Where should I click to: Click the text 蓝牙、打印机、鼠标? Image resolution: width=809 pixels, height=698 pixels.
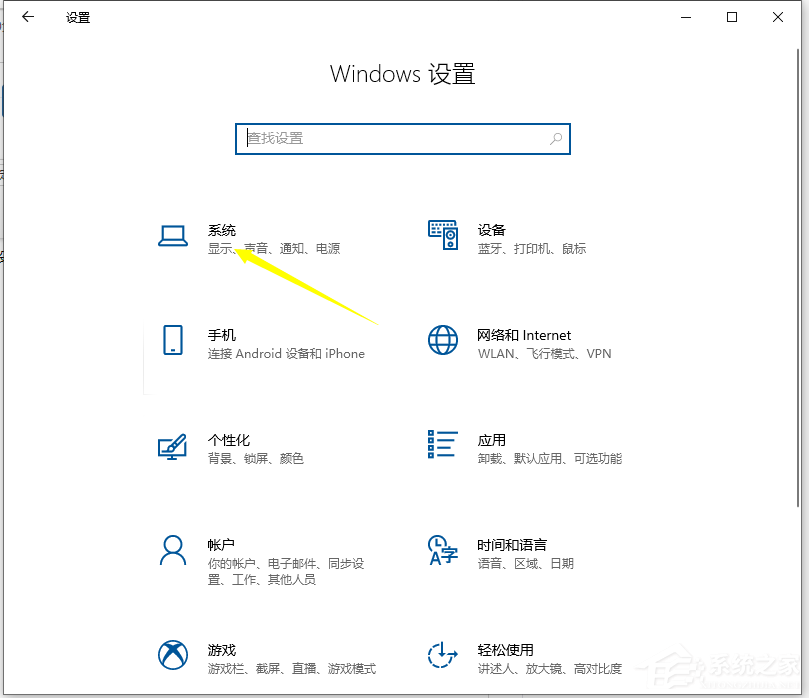pyautogui.click(x=532, y=249)
